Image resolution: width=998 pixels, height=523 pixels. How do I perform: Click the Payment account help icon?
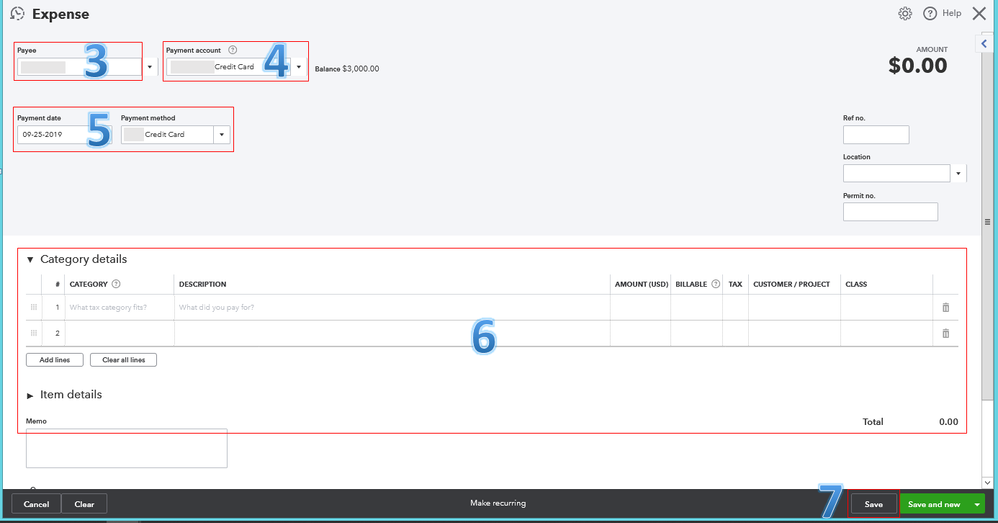(x=232, y=50)
